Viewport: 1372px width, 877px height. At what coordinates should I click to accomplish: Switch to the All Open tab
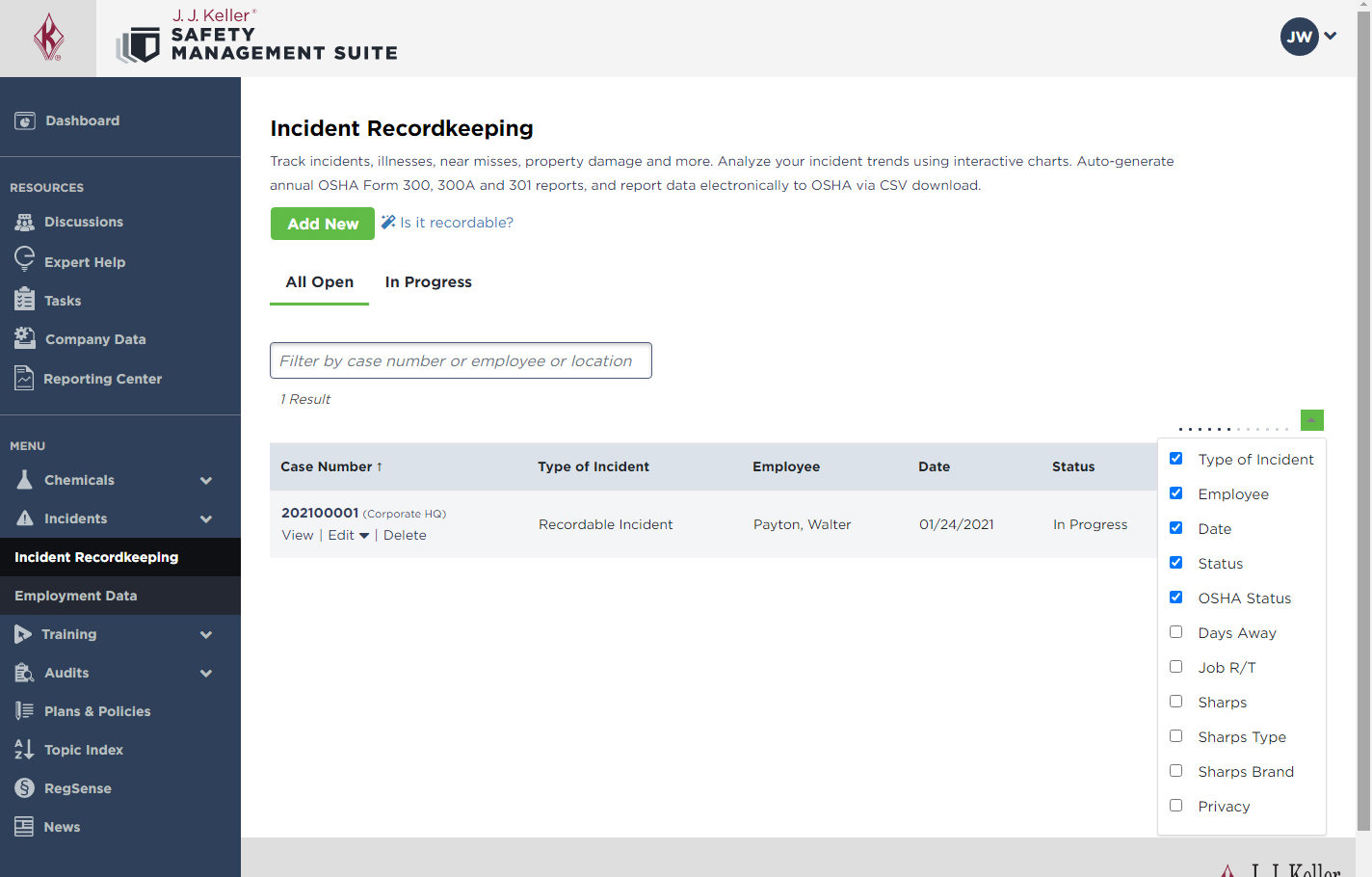[x=320, y=282]
